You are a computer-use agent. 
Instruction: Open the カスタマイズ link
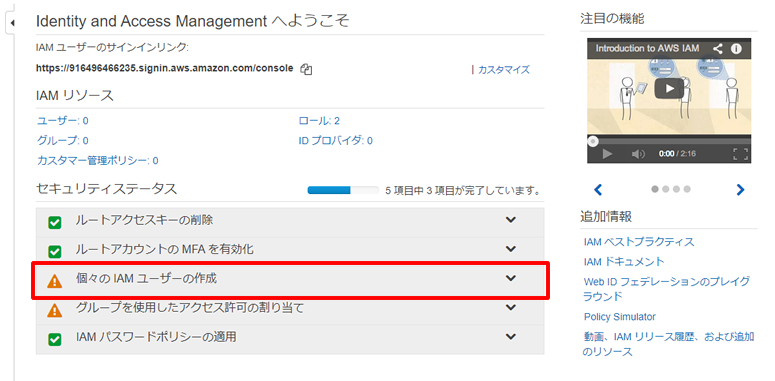tap(504, 70)
